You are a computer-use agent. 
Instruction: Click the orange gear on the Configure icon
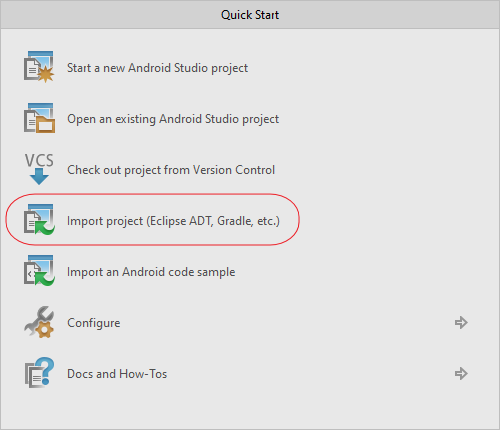pyautogui.click(x=45, y=329)
